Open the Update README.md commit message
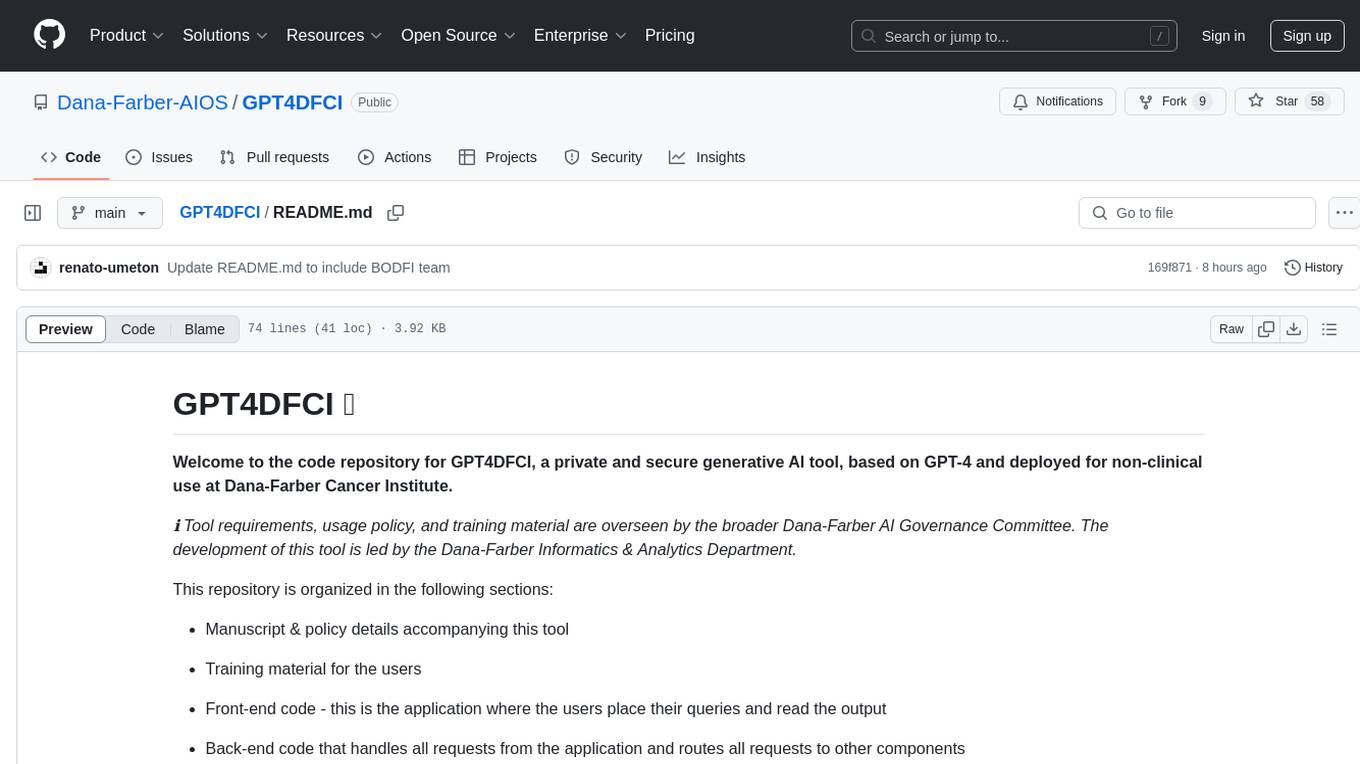Screen dimensions: 1360x764 tap(308, 268)
